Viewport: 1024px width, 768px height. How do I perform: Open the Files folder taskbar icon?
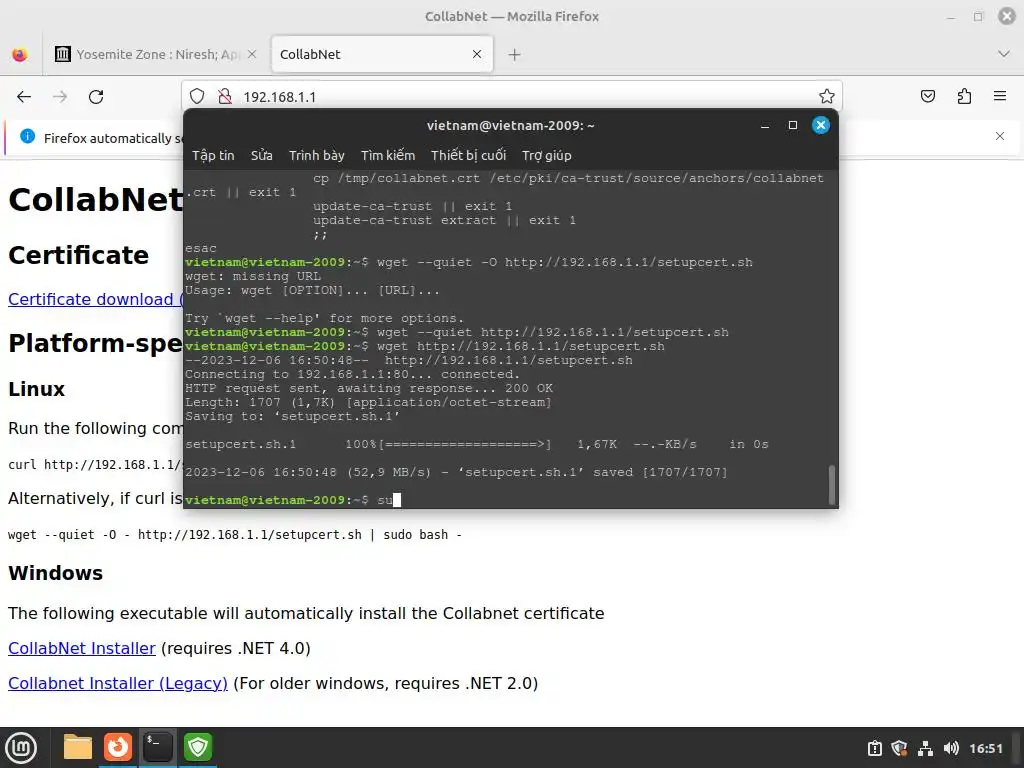click(78, 747)
